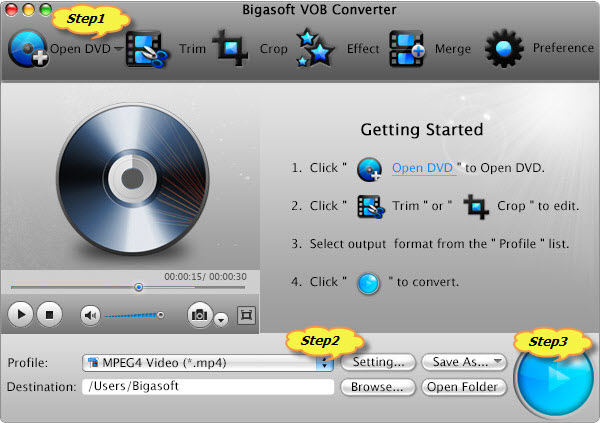Start conversion with big blue button
This screenshot has height=423, width=600.
click(555, 377)
